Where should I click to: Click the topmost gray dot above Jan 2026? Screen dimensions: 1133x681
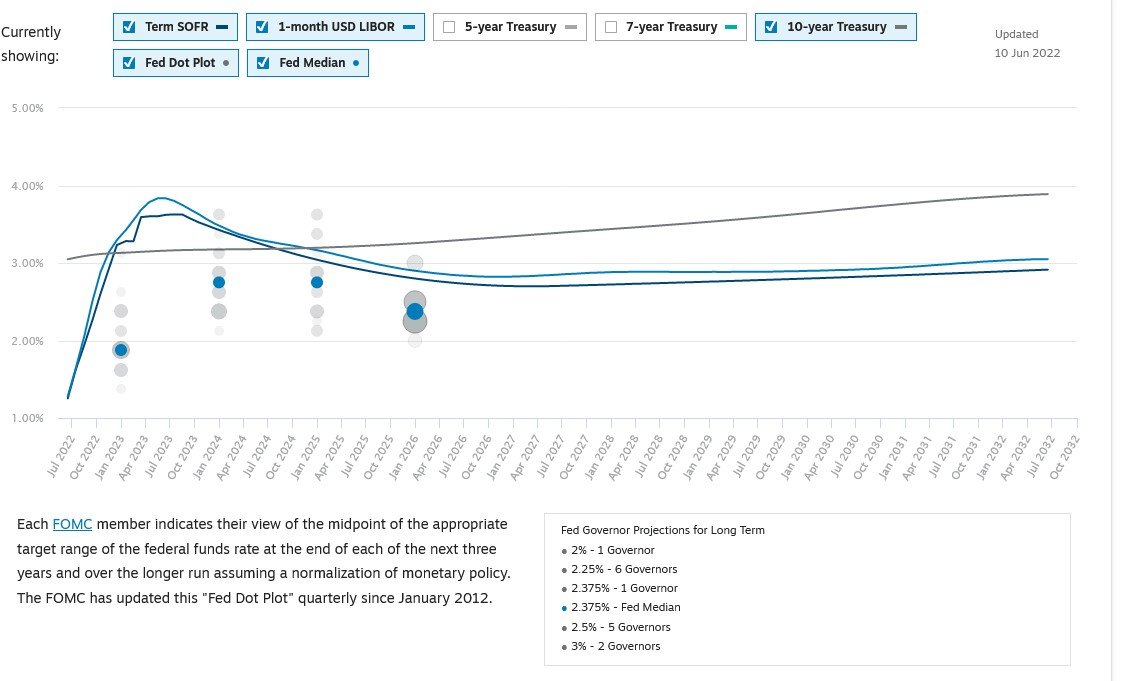point(415,263)
